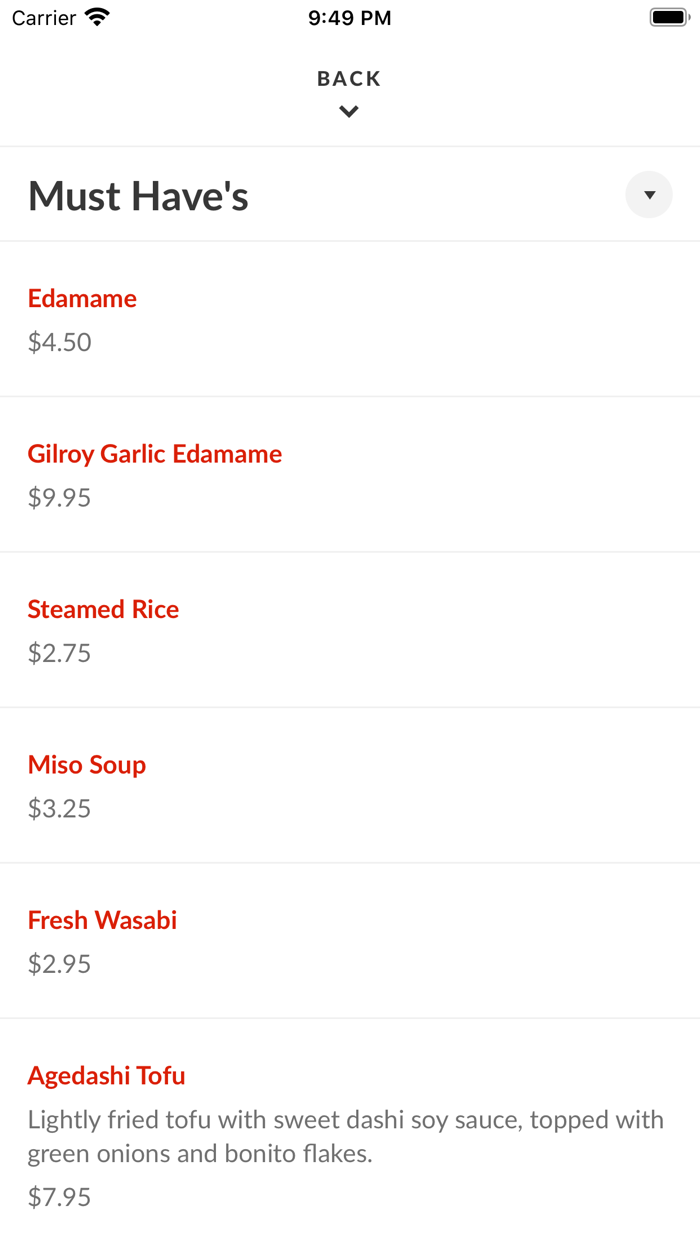
Task: Choose Fresh Wasabi from the list
Action: click(x=102, y=920)
